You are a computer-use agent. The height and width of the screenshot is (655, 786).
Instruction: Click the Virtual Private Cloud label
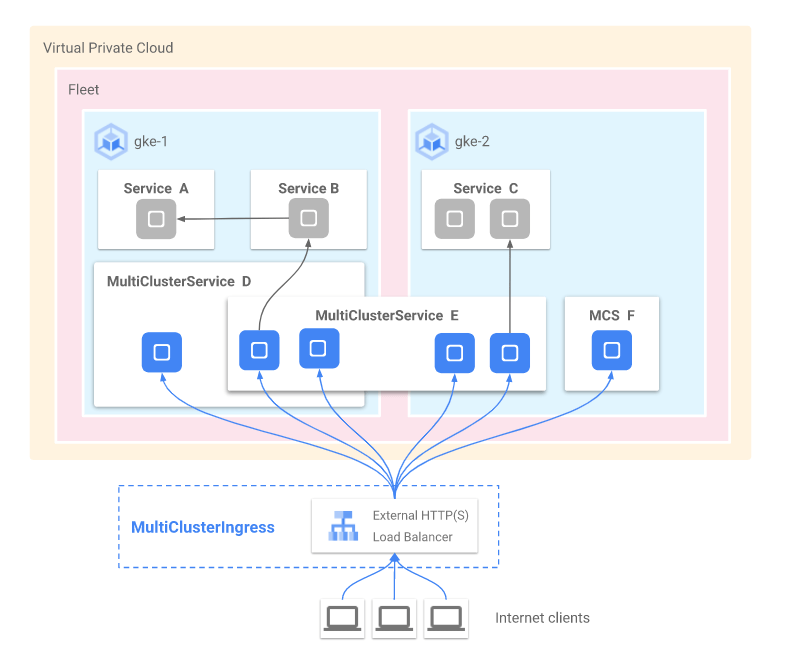pos(108,48)
